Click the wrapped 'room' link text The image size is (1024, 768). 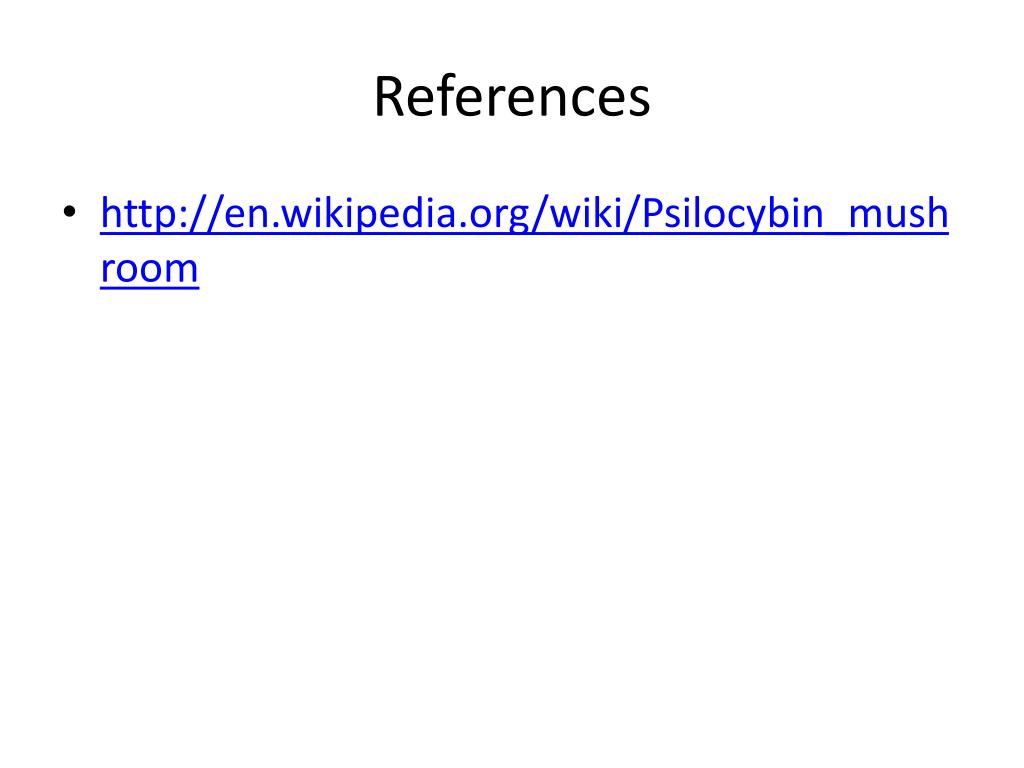(x=150, y=268)
